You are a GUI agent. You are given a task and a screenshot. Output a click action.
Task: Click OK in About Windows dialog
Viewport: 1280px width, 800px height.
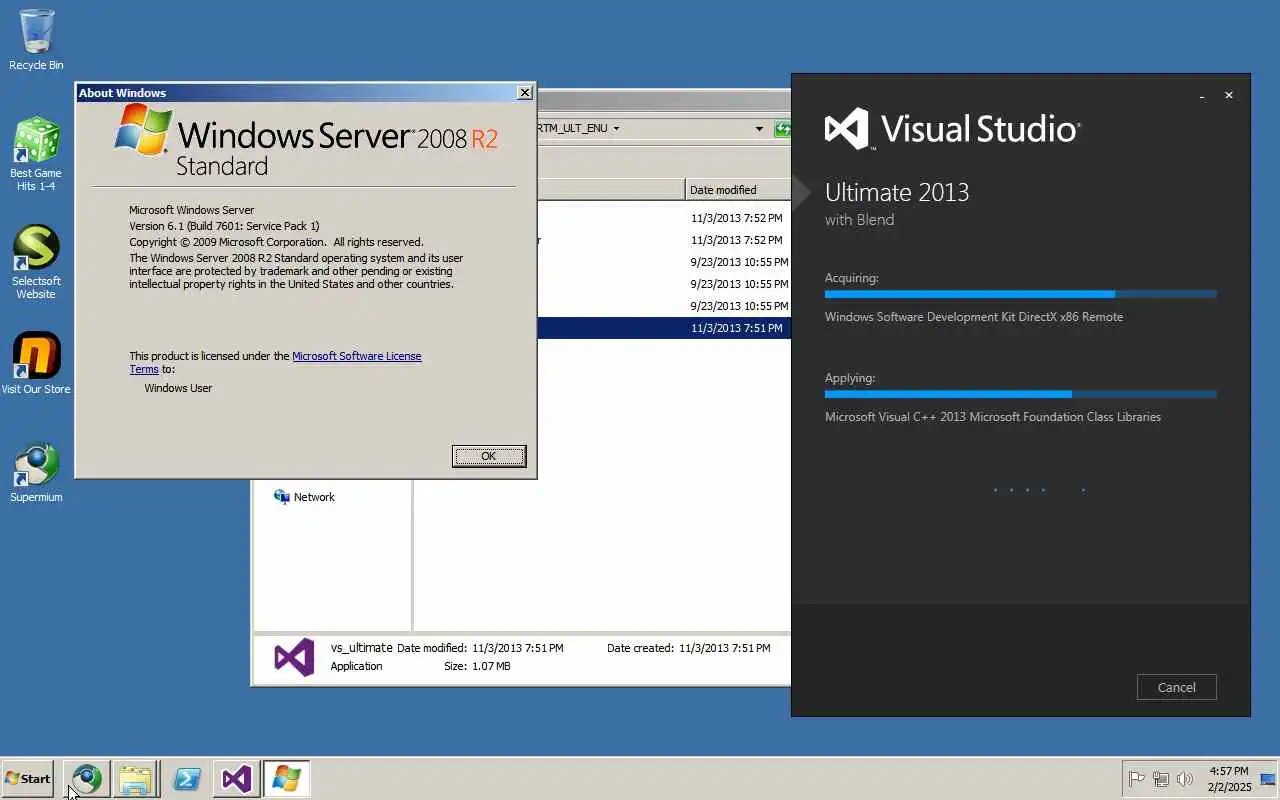point(489,456)
